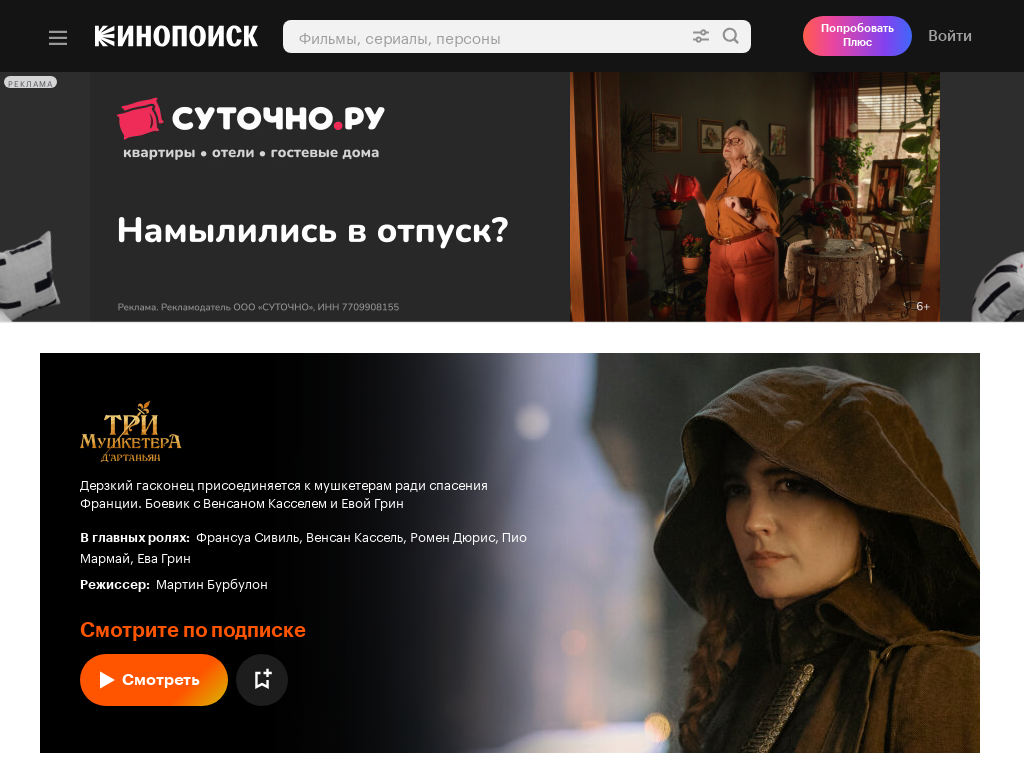Start playback with the Смотреть button
The image size is (1024, 768).
(x=153, y=680)
